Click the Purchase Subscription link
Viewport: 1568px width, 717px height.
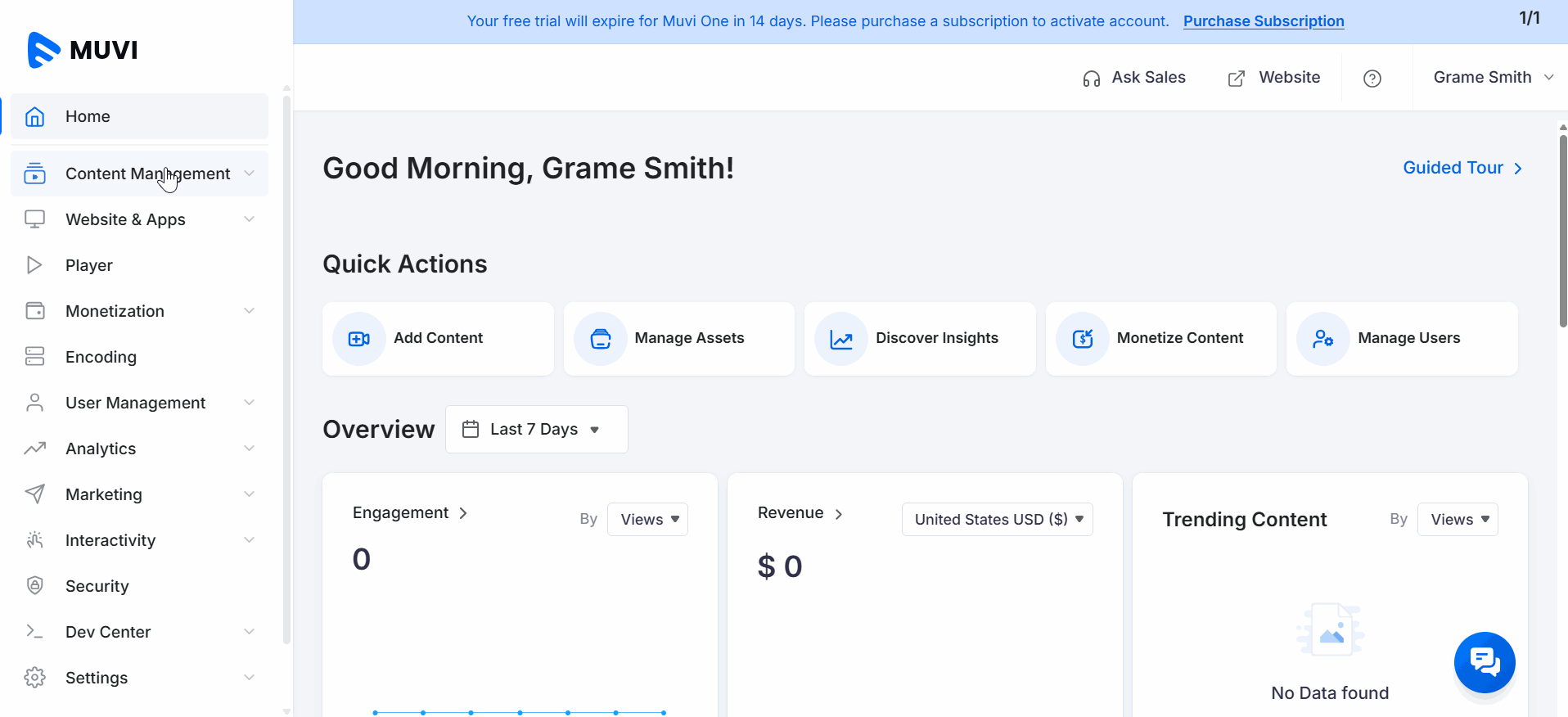pyautogui.click(x=1263, y=21)
